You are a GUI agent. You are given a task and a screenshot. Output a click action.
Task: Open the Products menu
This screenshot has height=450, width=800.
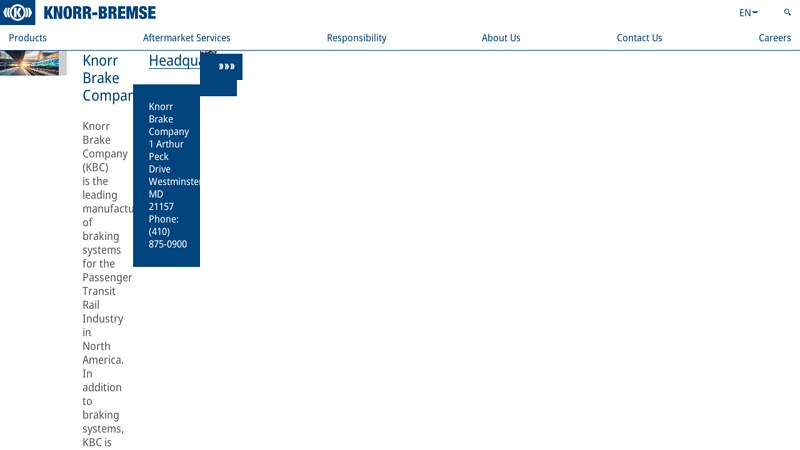28,38
